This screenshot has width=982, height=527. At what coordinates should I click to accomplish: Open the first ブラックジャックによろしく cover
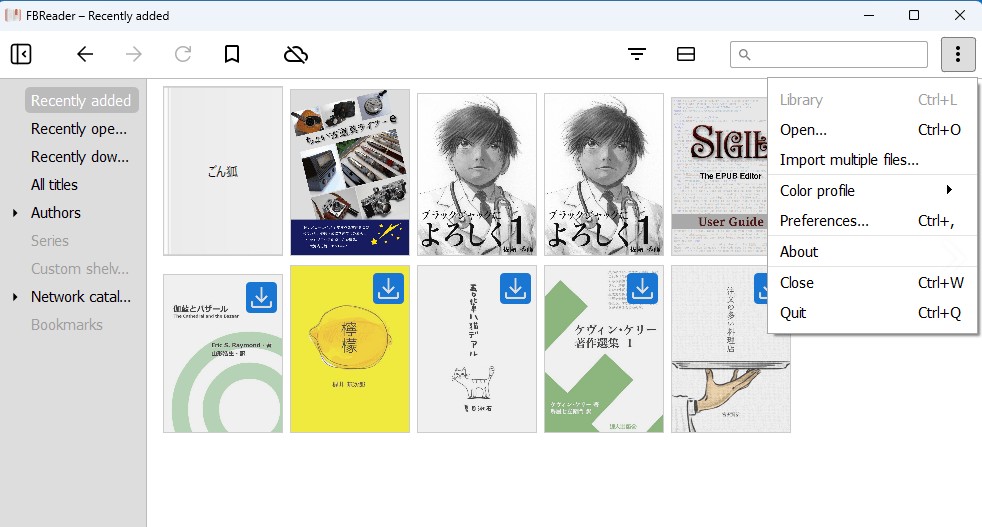(x=477, y=174)
